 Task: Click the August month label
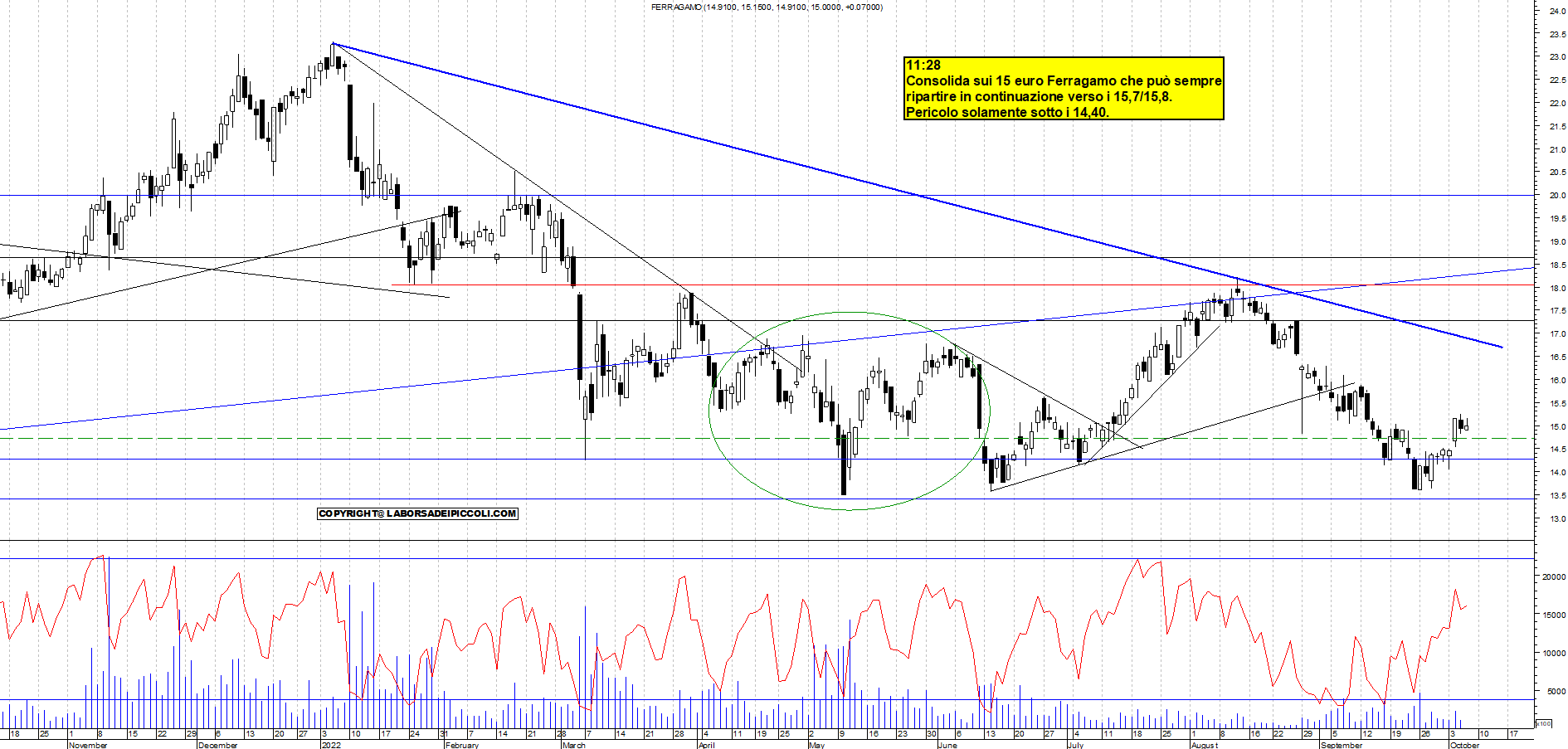click(1205, 745)
